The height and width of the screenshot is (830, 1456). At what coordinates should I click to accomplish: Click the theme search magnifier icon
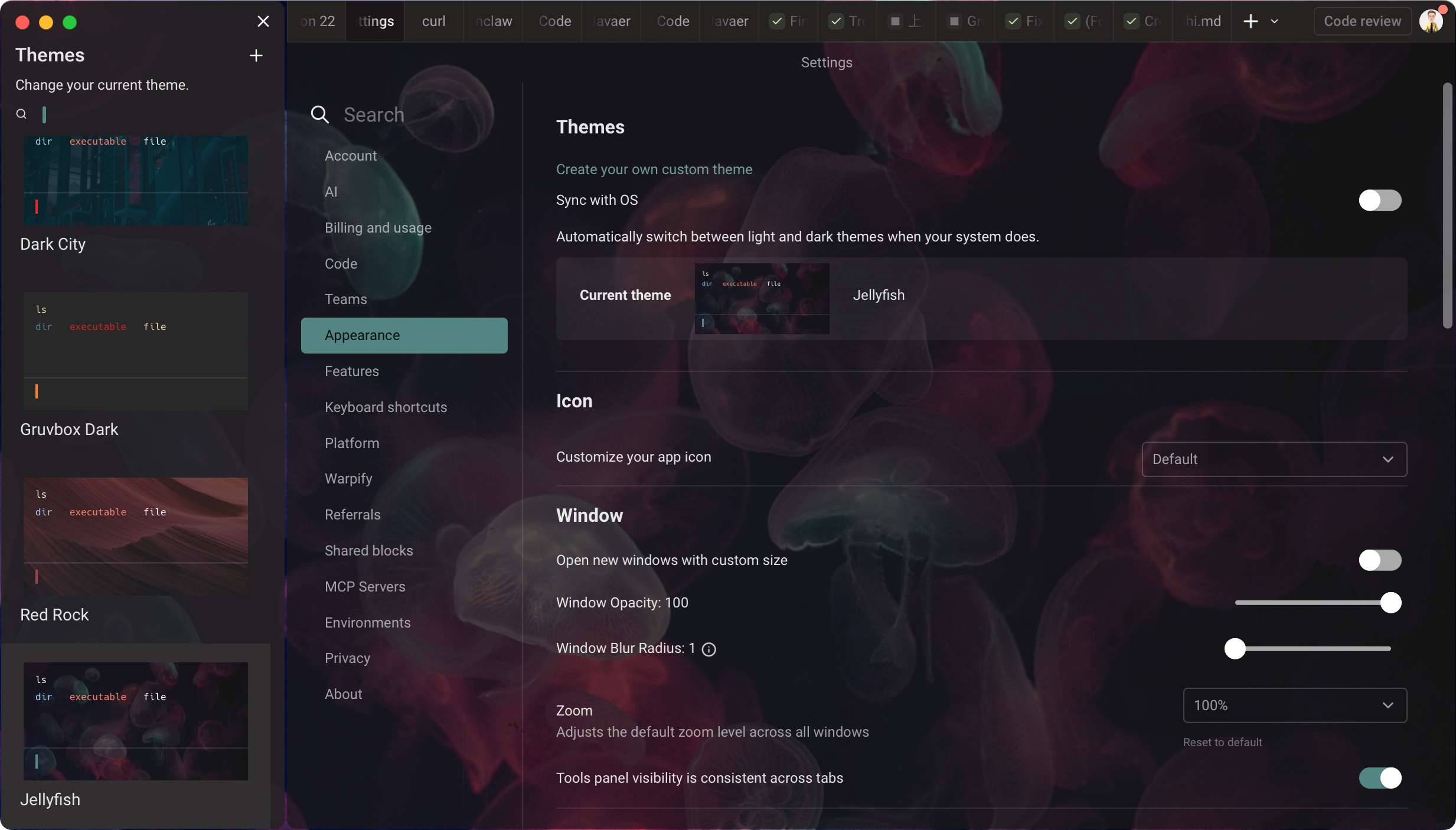(x=21, y=114)
